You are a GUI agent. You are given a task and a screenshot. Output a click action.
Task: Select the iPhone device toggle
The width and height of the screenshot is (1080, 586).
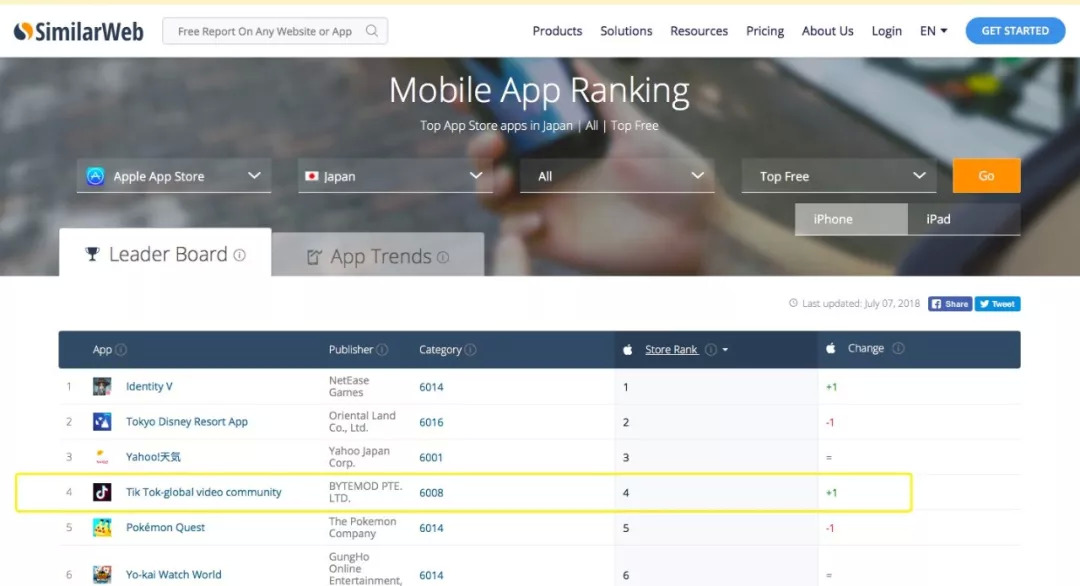point(851,219)
